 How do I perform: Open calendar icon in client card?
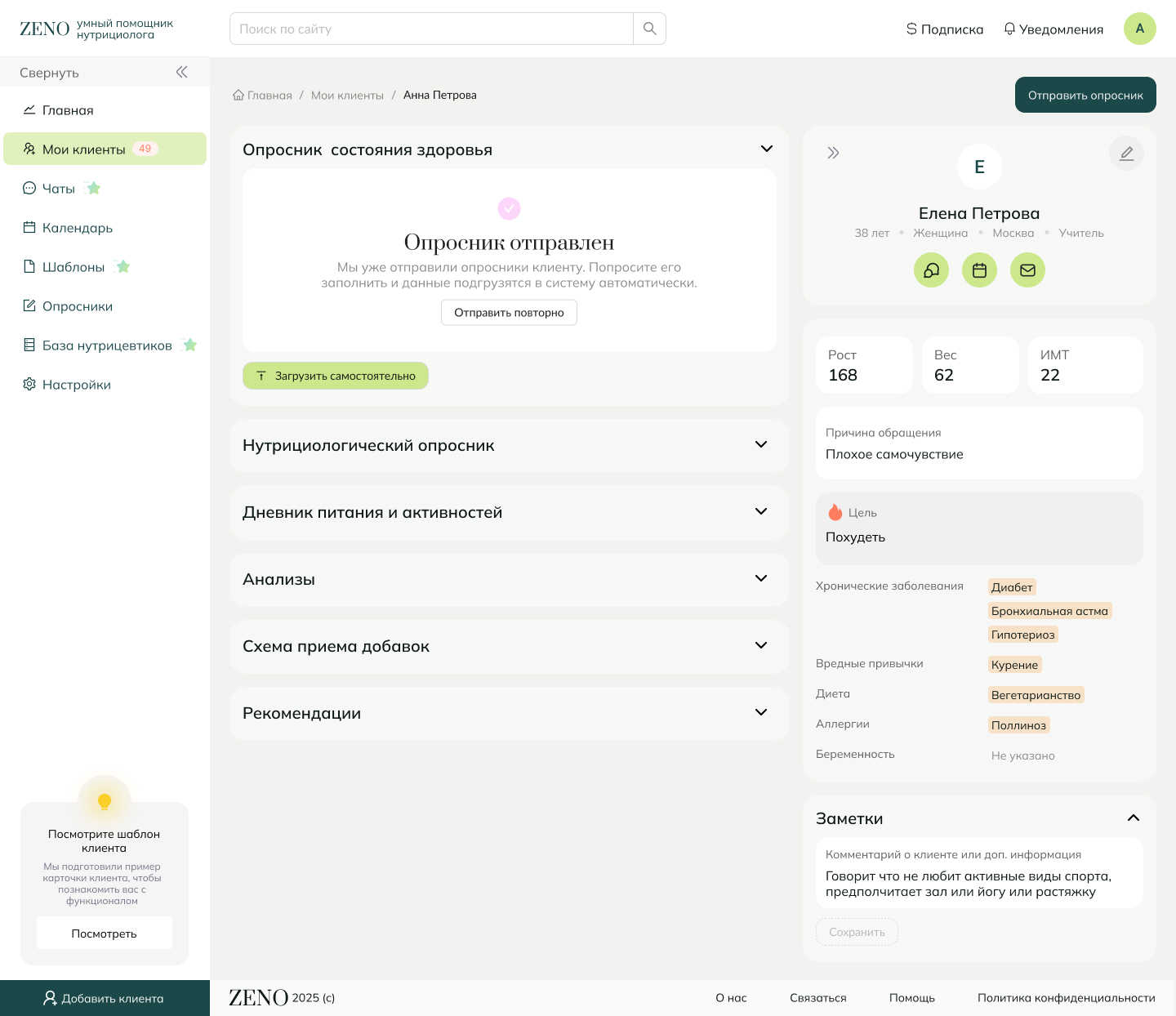(x=979, y=270)
